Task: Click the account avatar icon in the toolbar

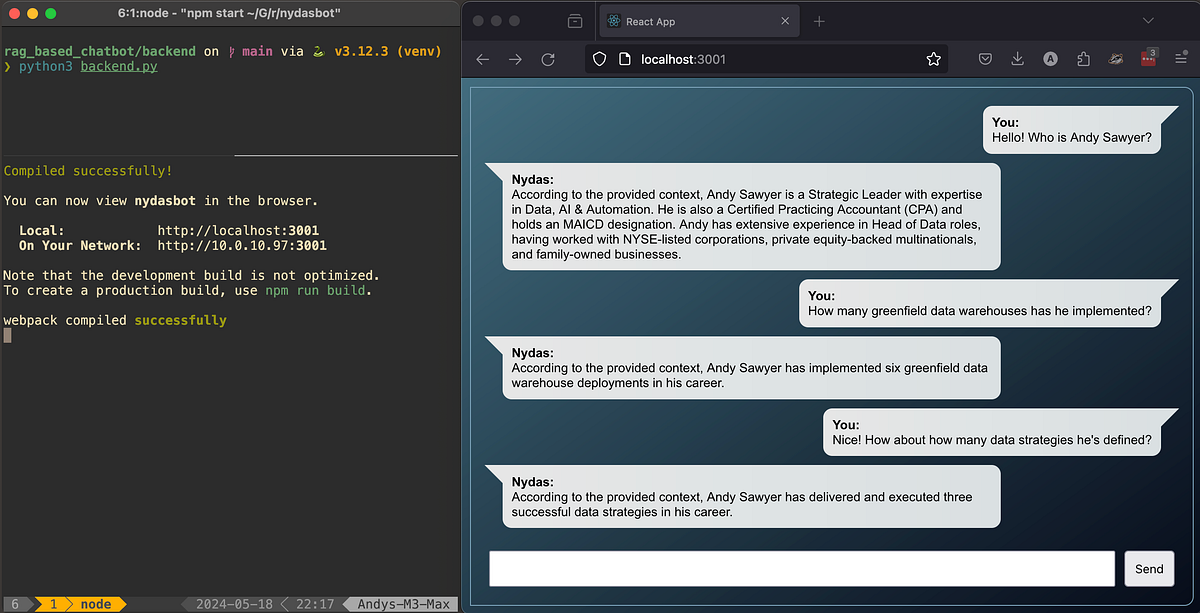Action: coord(1050,59)
